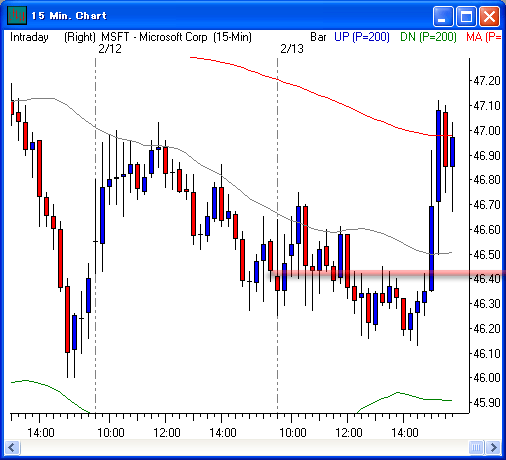Minimize the 15 Min. Chart window

pos(443,16)
